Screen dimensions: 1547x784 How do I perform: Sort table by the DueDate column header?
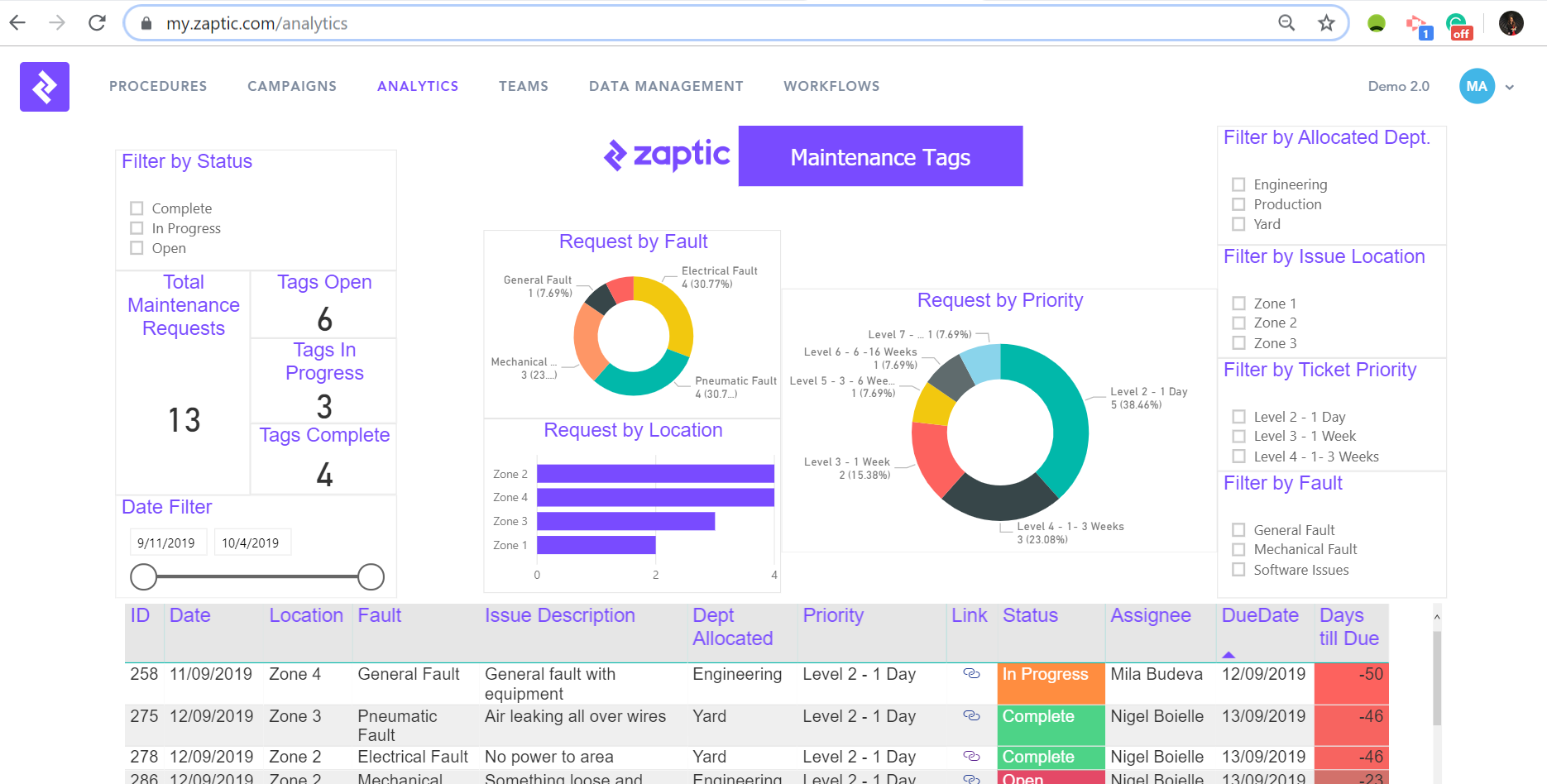(1259, 616)
